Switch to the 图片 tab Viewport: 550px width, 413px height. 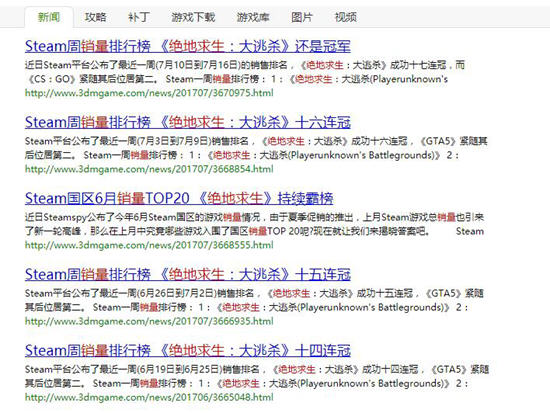coord(301,17)
